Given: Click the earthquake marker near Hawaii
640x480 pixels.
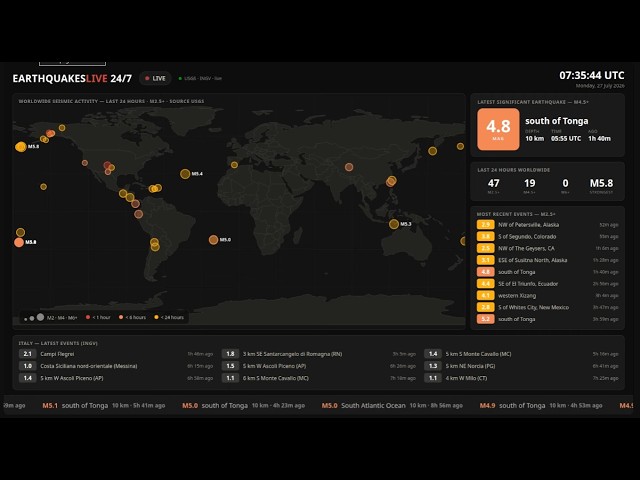Looking at the screenshot, I should 44,187.
